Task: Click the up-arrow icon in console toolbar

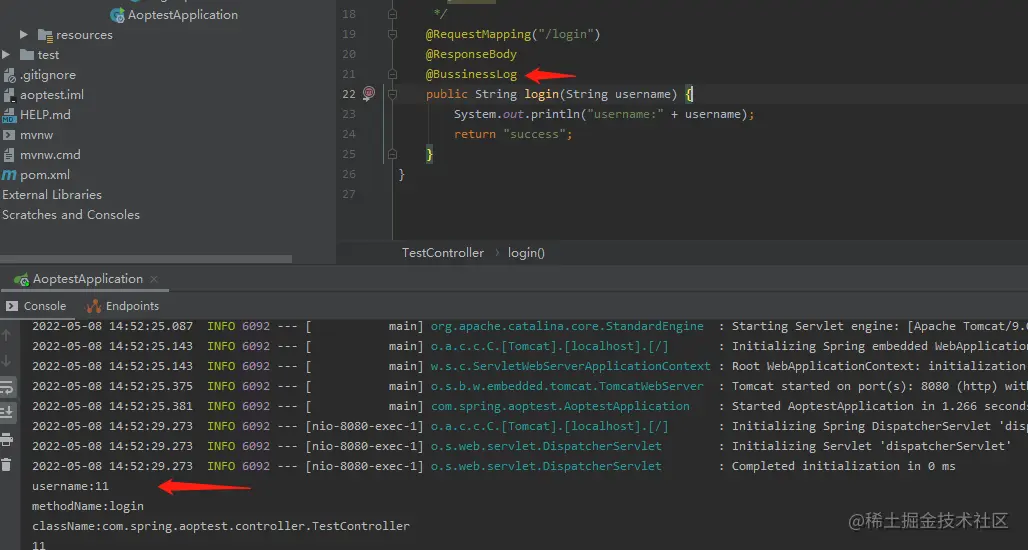Action: point(7,336)
